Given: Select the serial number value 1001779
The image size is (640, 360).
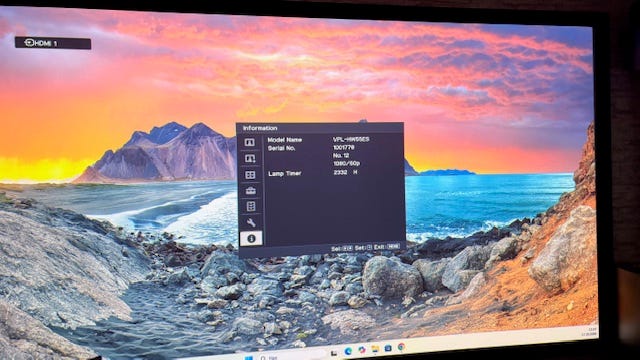Looking at the screenshot, I should (344, 147).
